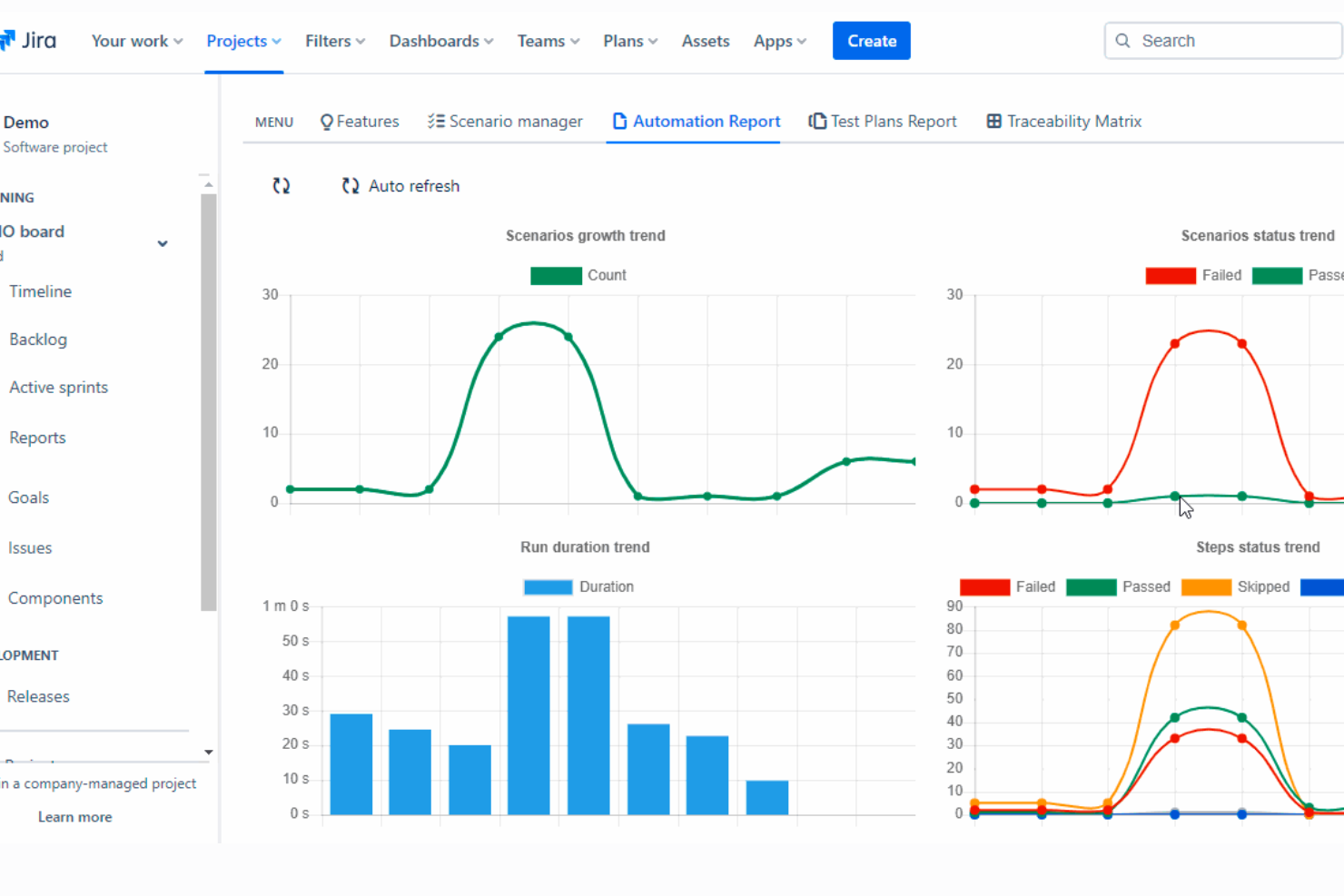This screenshot has width=1344, height=896.
Task: Enable Auto refresh
Action: point(400,185)
